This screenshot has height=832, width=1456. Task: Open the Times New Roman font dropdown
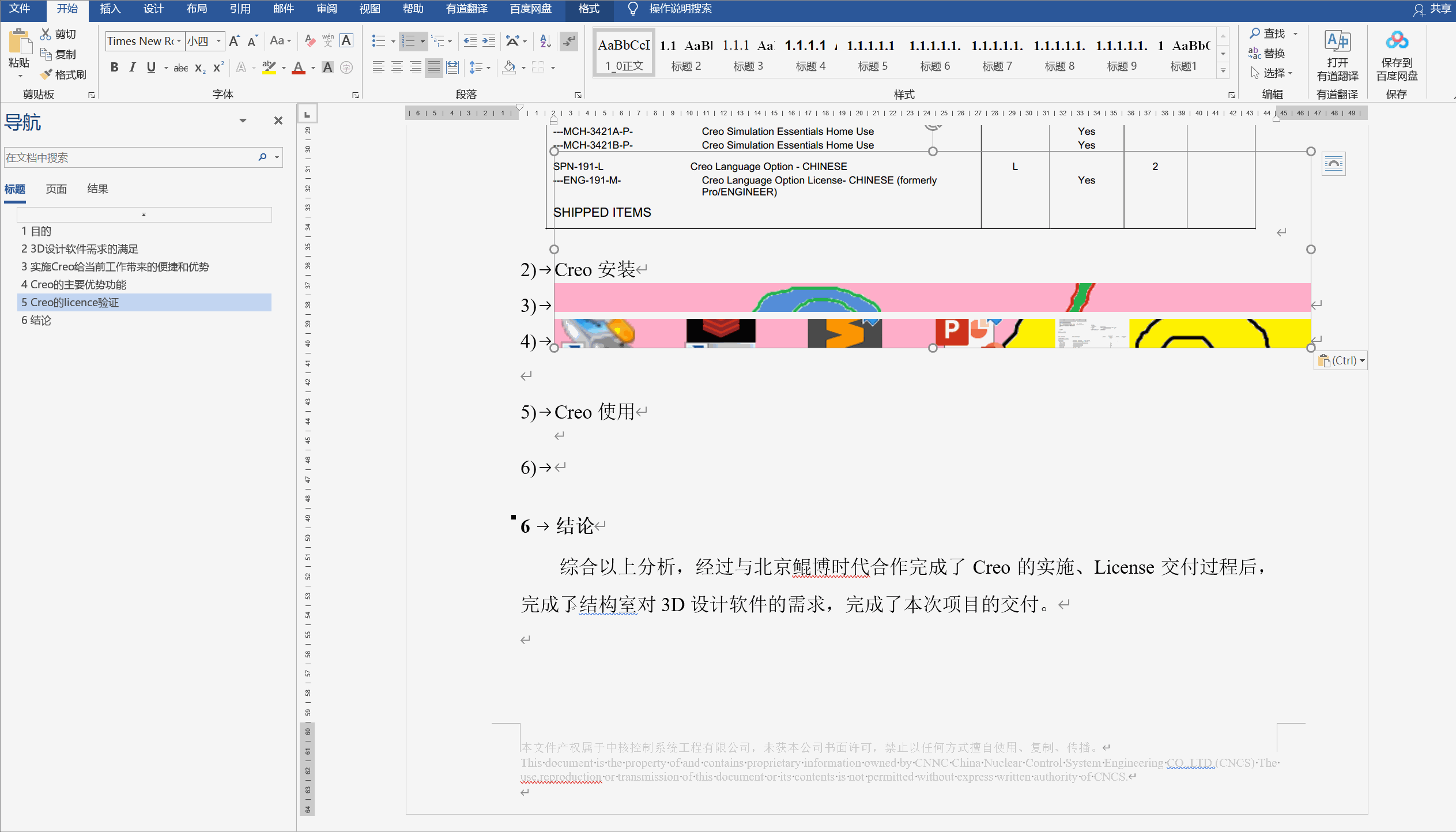click(179, 41)
